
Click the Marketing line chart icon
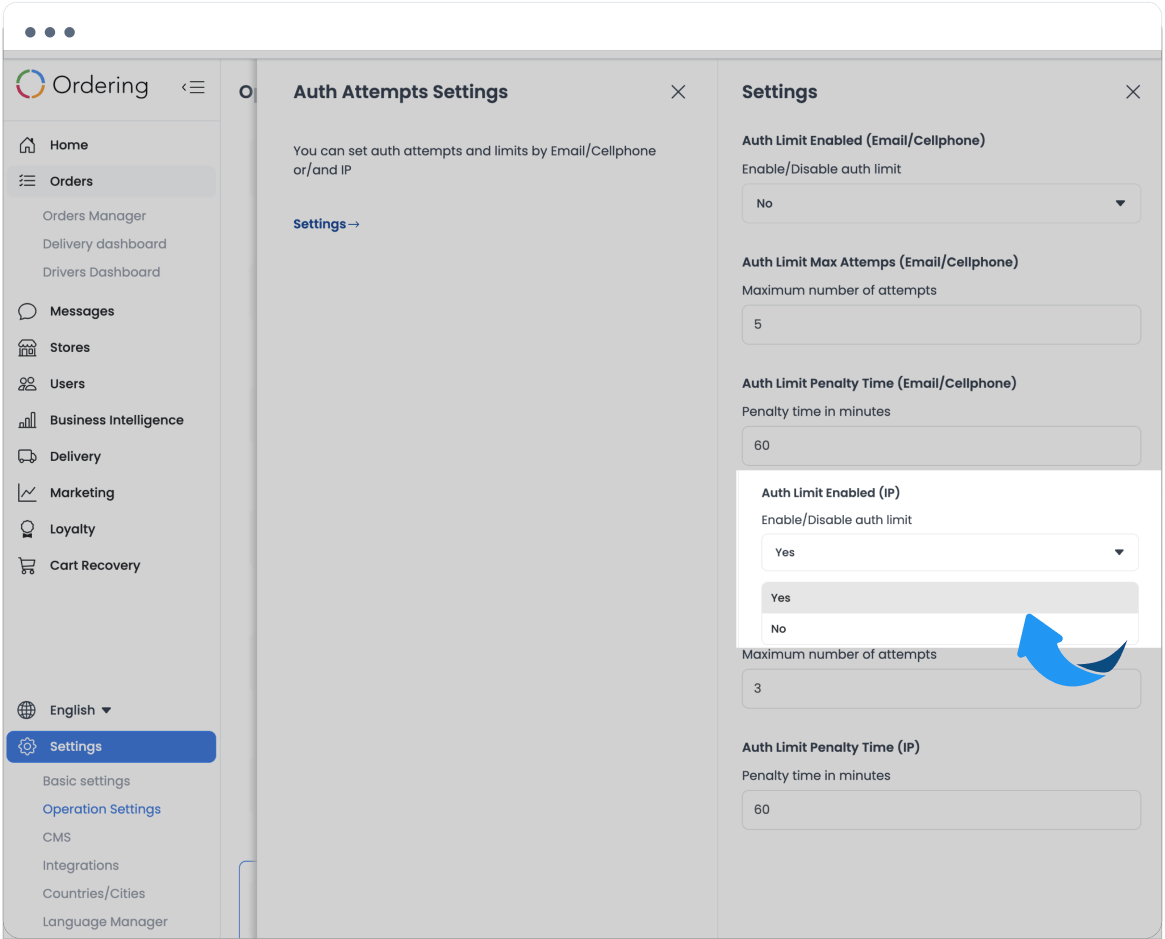click(x=27, y=493)
